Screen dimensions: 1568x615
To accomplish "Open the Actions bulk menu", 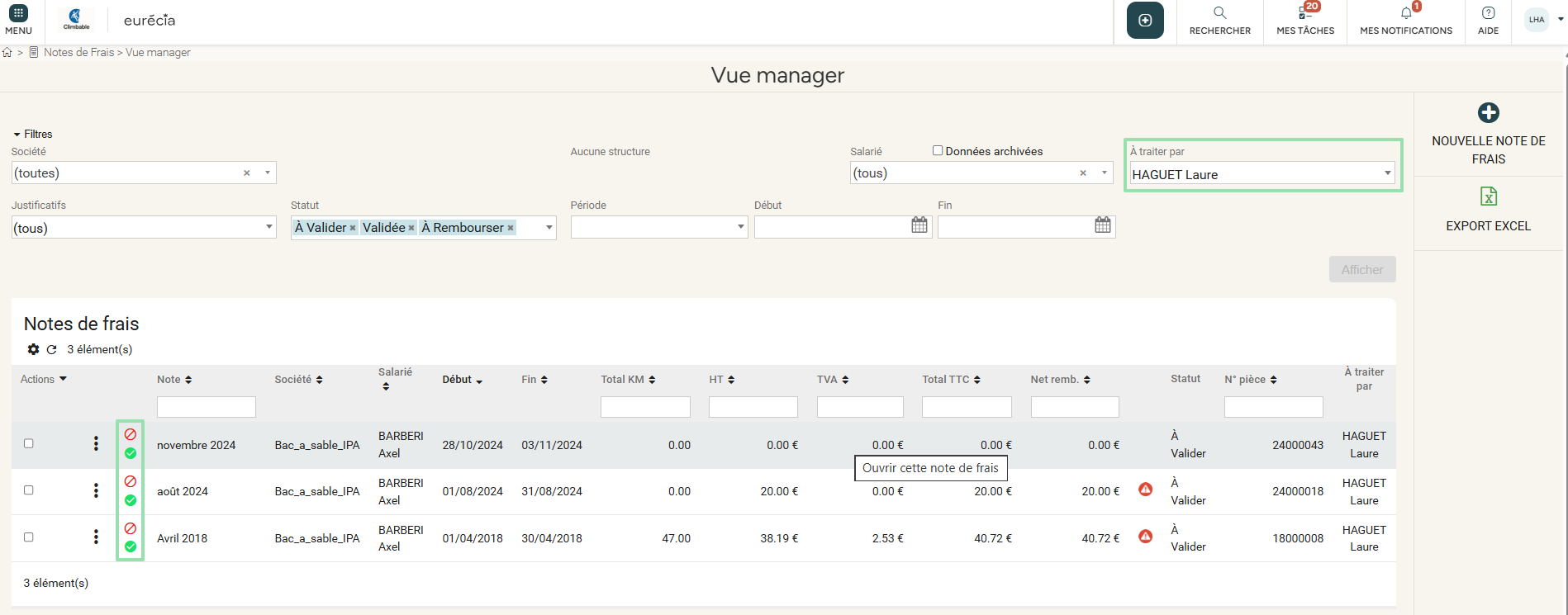I will tap(44, 379).
